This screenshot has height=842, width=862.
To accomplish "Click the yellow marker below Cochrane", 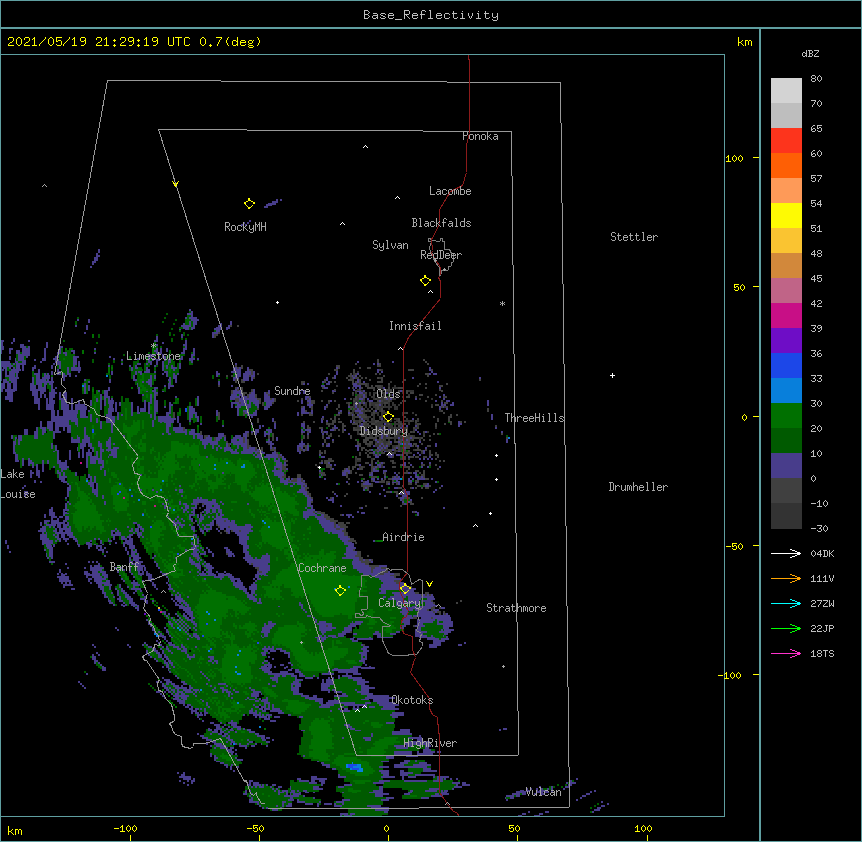I will 340,590.
